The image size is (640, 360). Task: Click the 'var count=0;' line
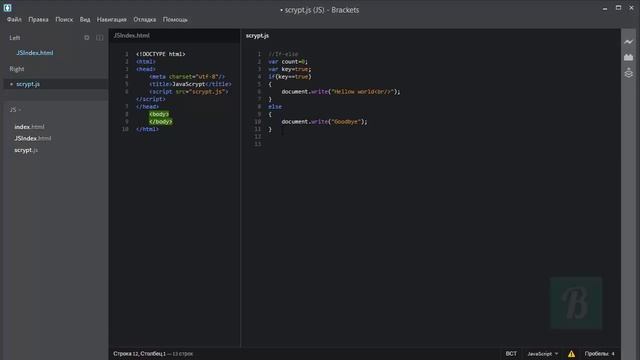point(288,62)
